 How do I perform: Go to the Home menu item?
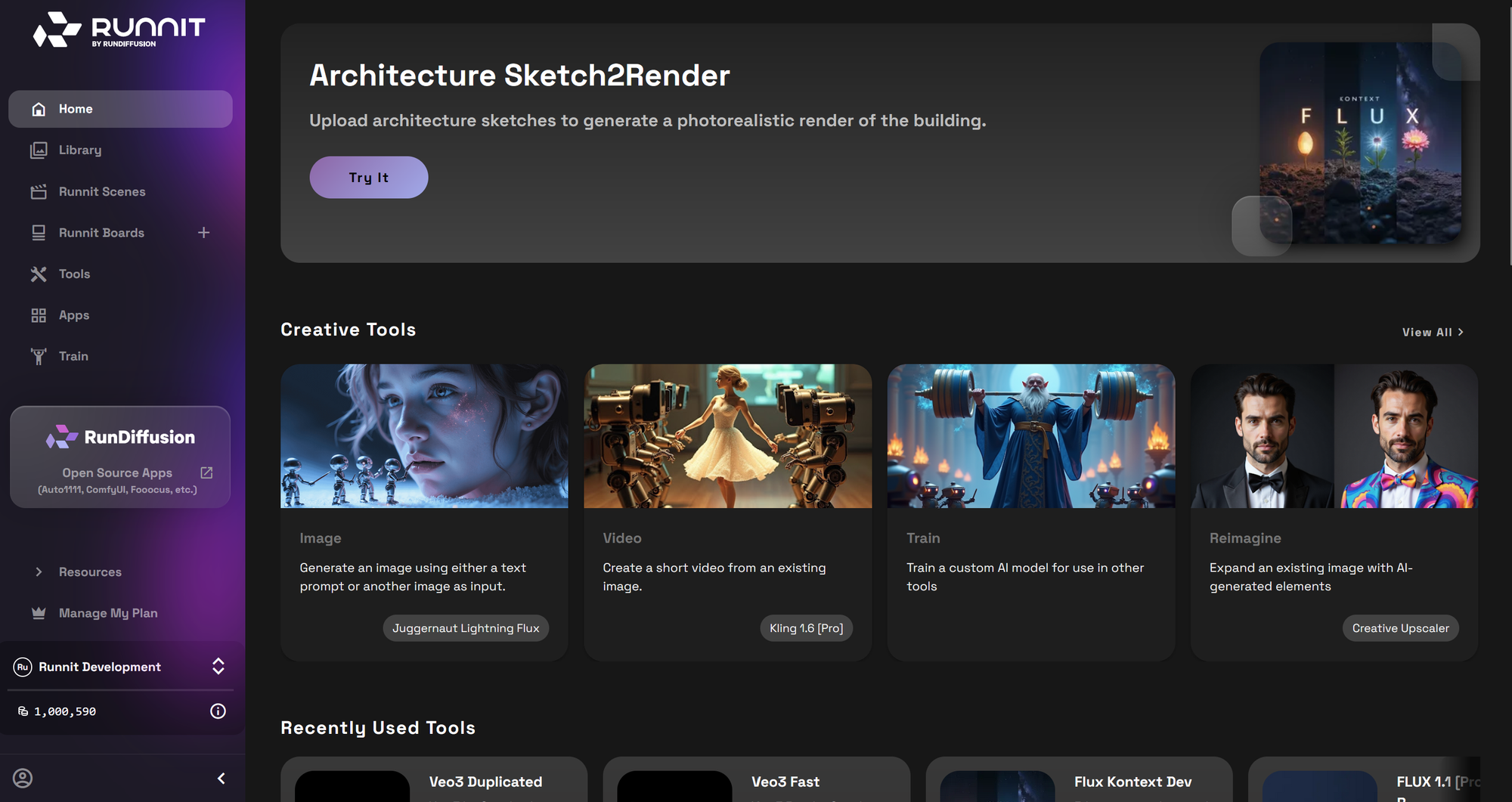pyautogui.click(x=120, y=109)
